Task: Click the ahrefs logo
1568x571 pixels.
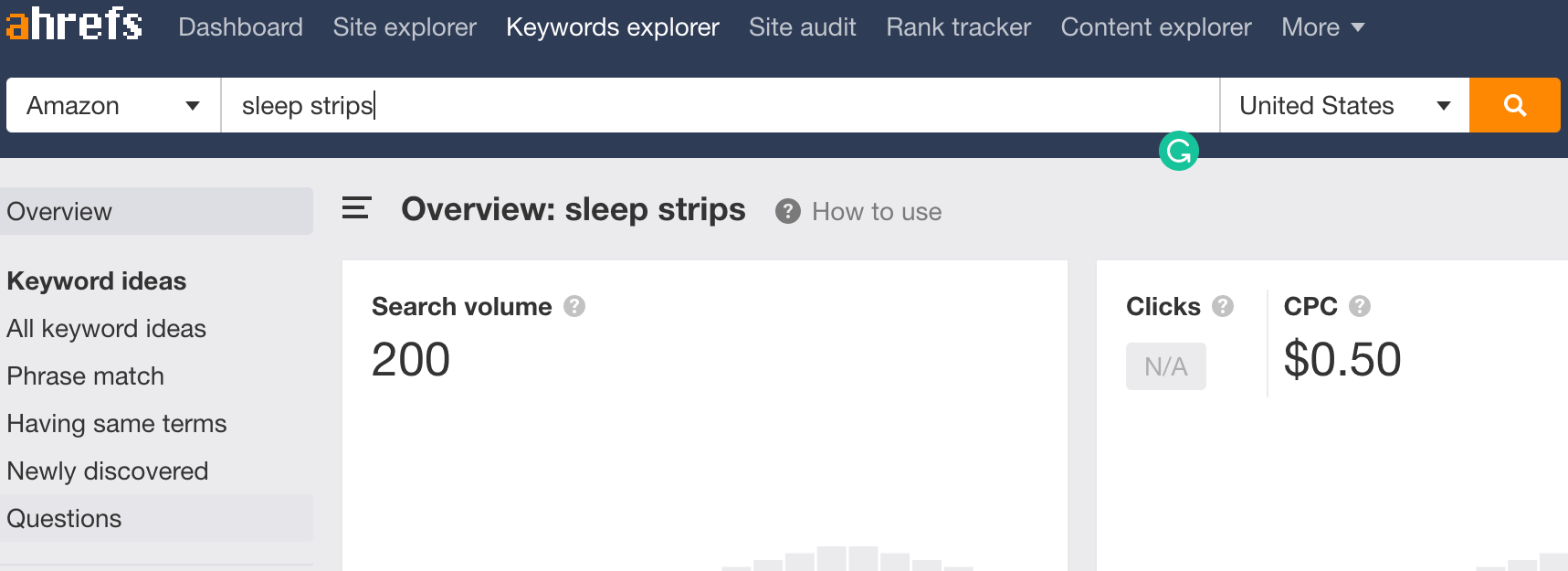Action: pos(74,25)
